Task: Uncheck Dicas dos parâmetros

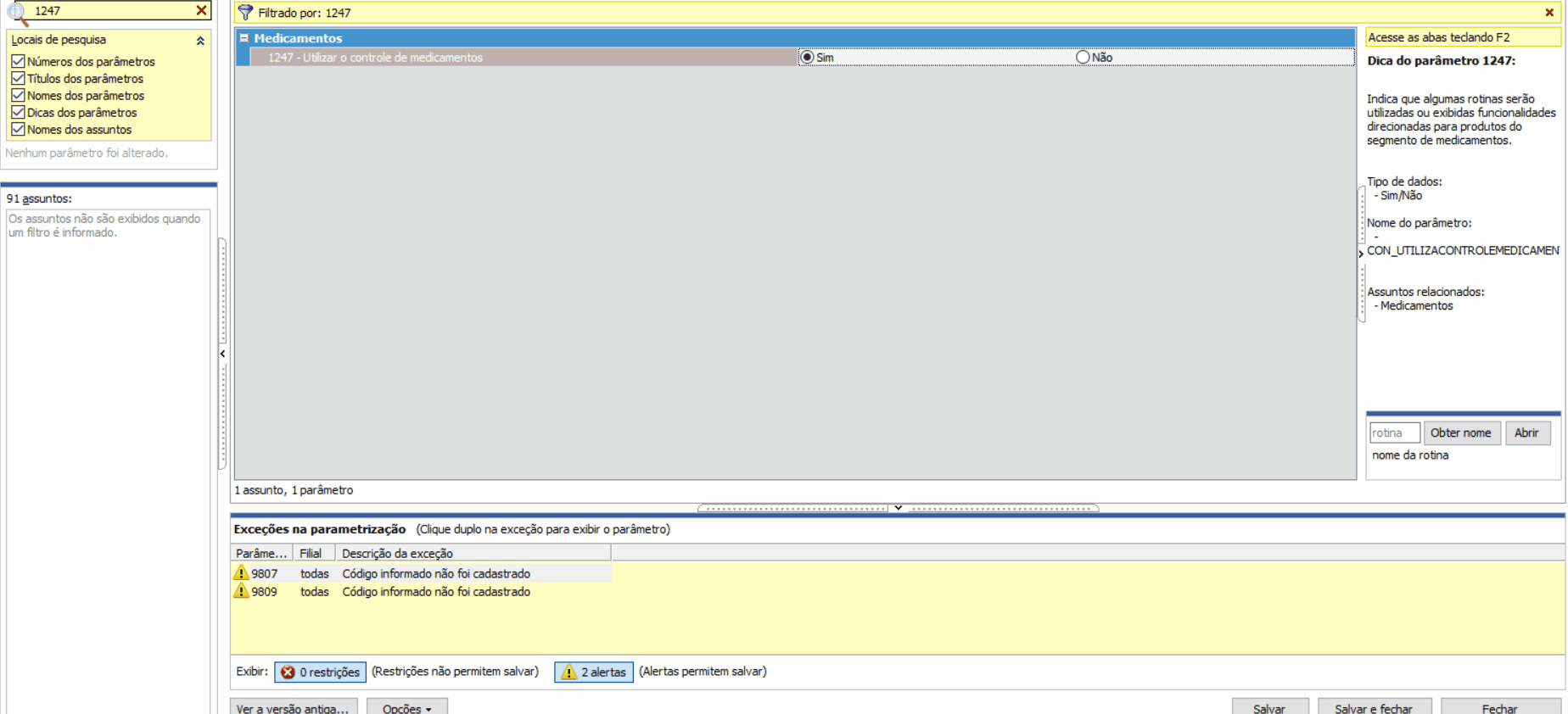Action: pos(18,113)
